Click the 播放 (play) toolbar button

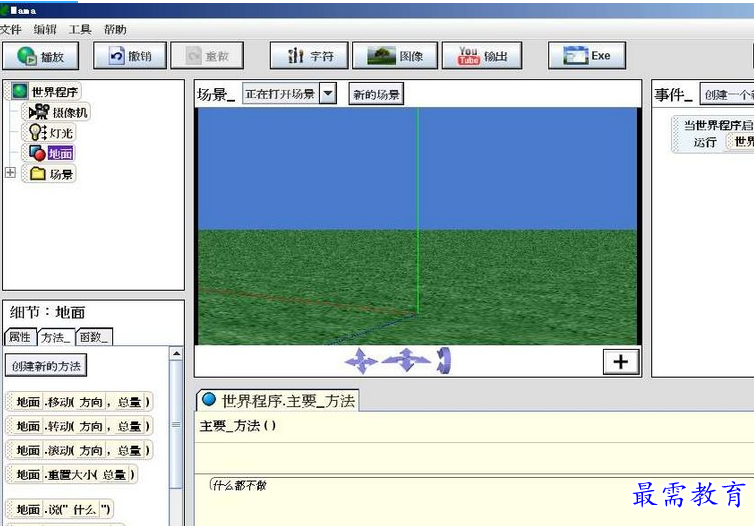coord(40,56)
